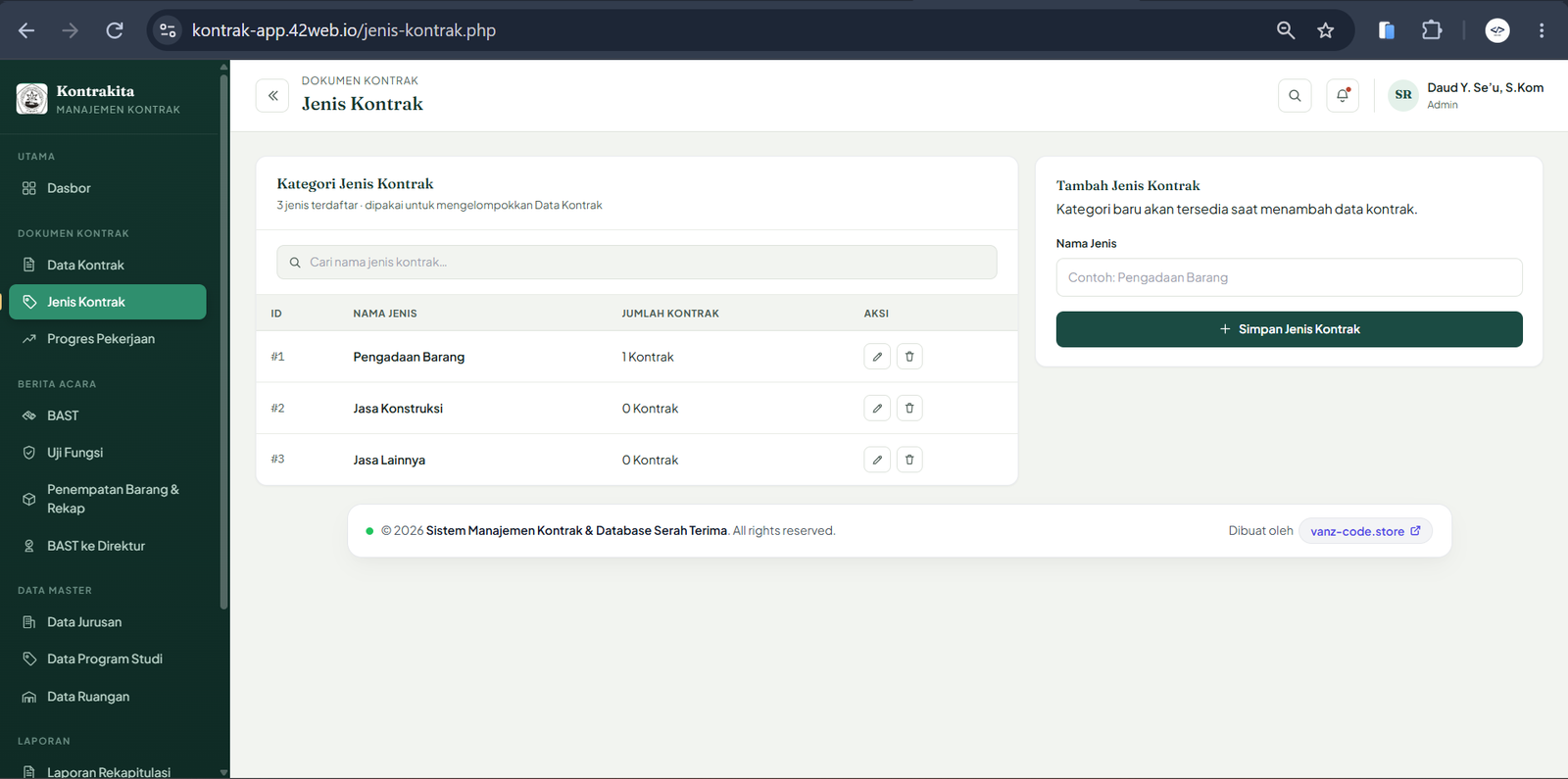Screen dimensions: 1568x779
Task: Select Jenis Kontrak sidebar item
Action: [108, 302]
